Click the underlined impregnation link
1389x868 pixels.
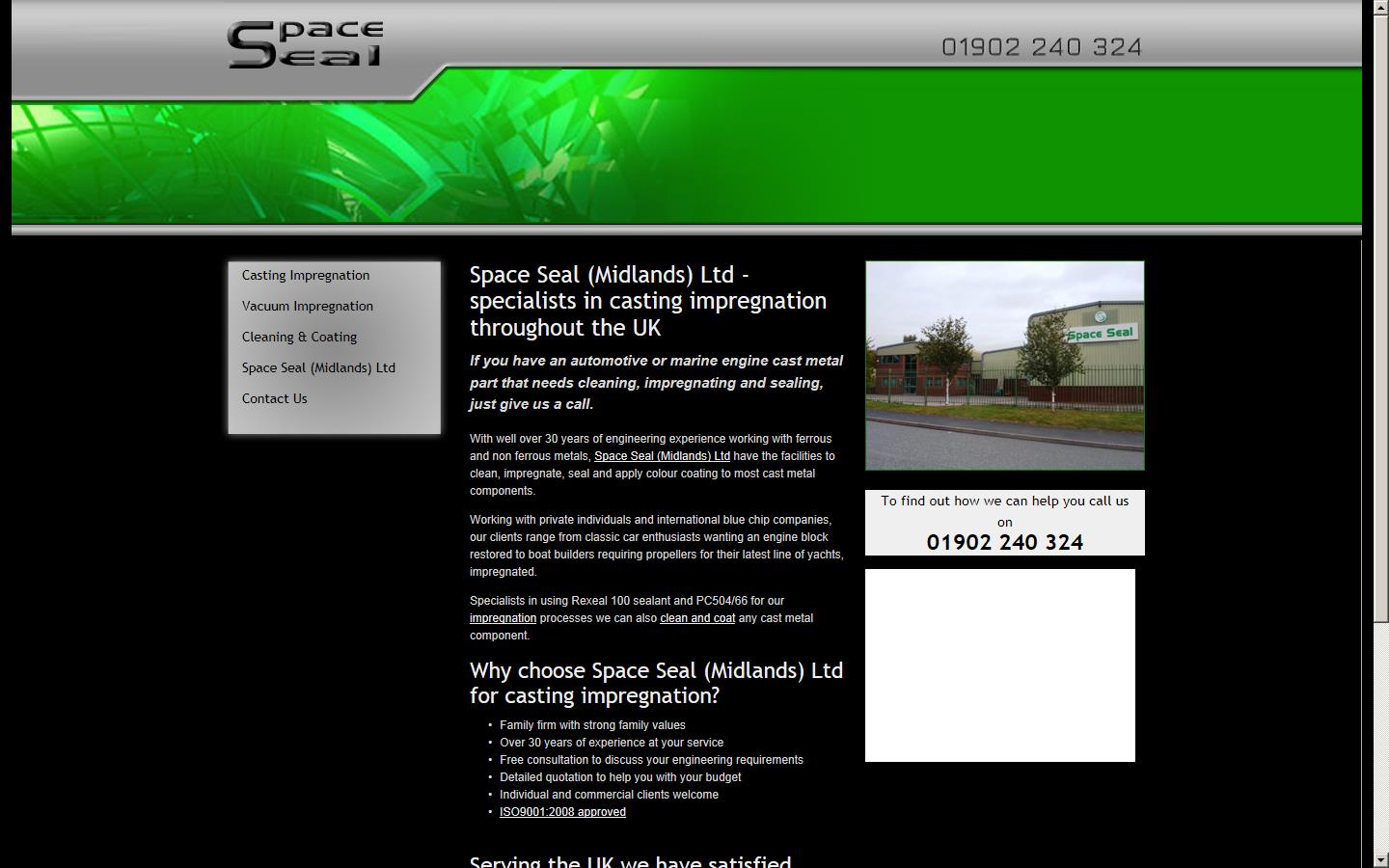pos(503,618)
